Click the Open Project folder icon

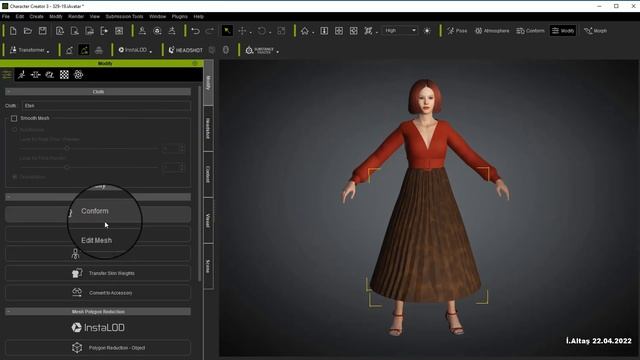[x=28, y=31]
